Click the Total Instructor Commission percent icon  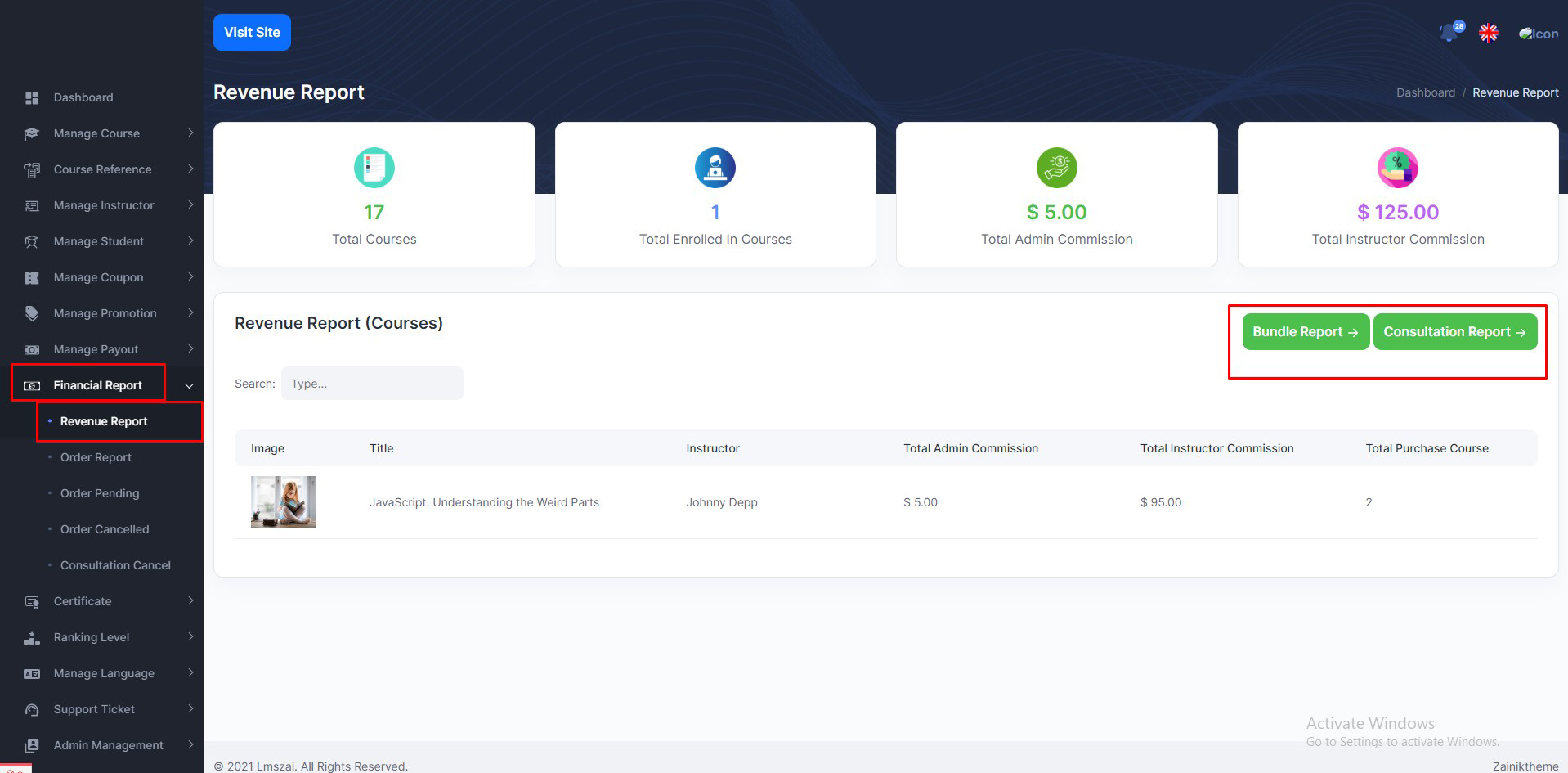click(1397, 168)
